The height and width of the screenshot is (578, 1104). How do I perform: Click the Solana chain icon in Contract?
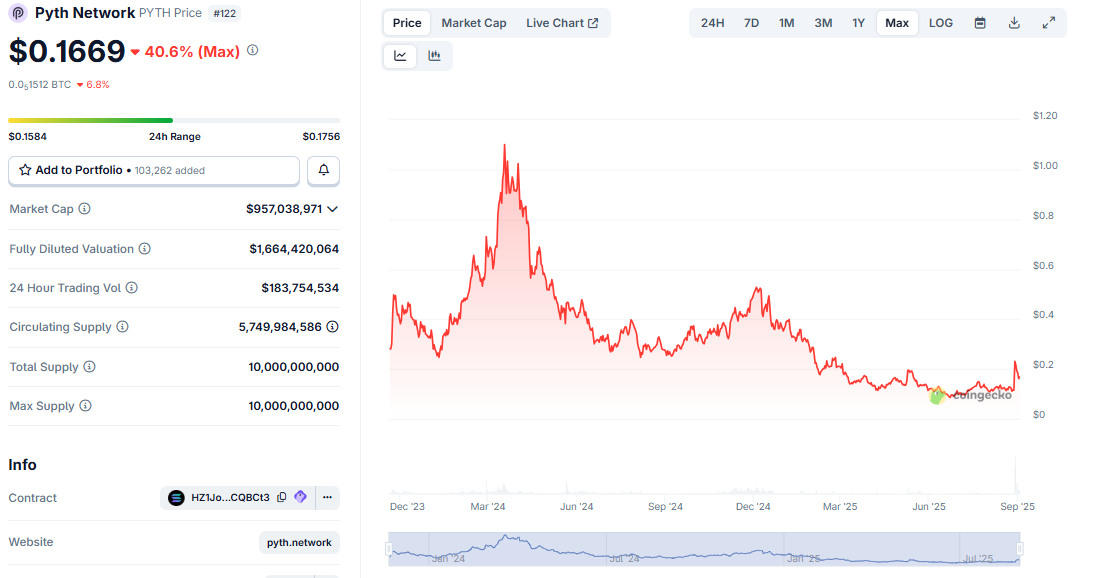(176, 498)
